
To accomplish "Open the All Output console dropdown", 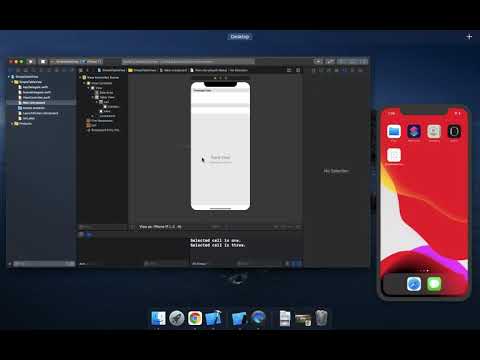I will point(199,264).
